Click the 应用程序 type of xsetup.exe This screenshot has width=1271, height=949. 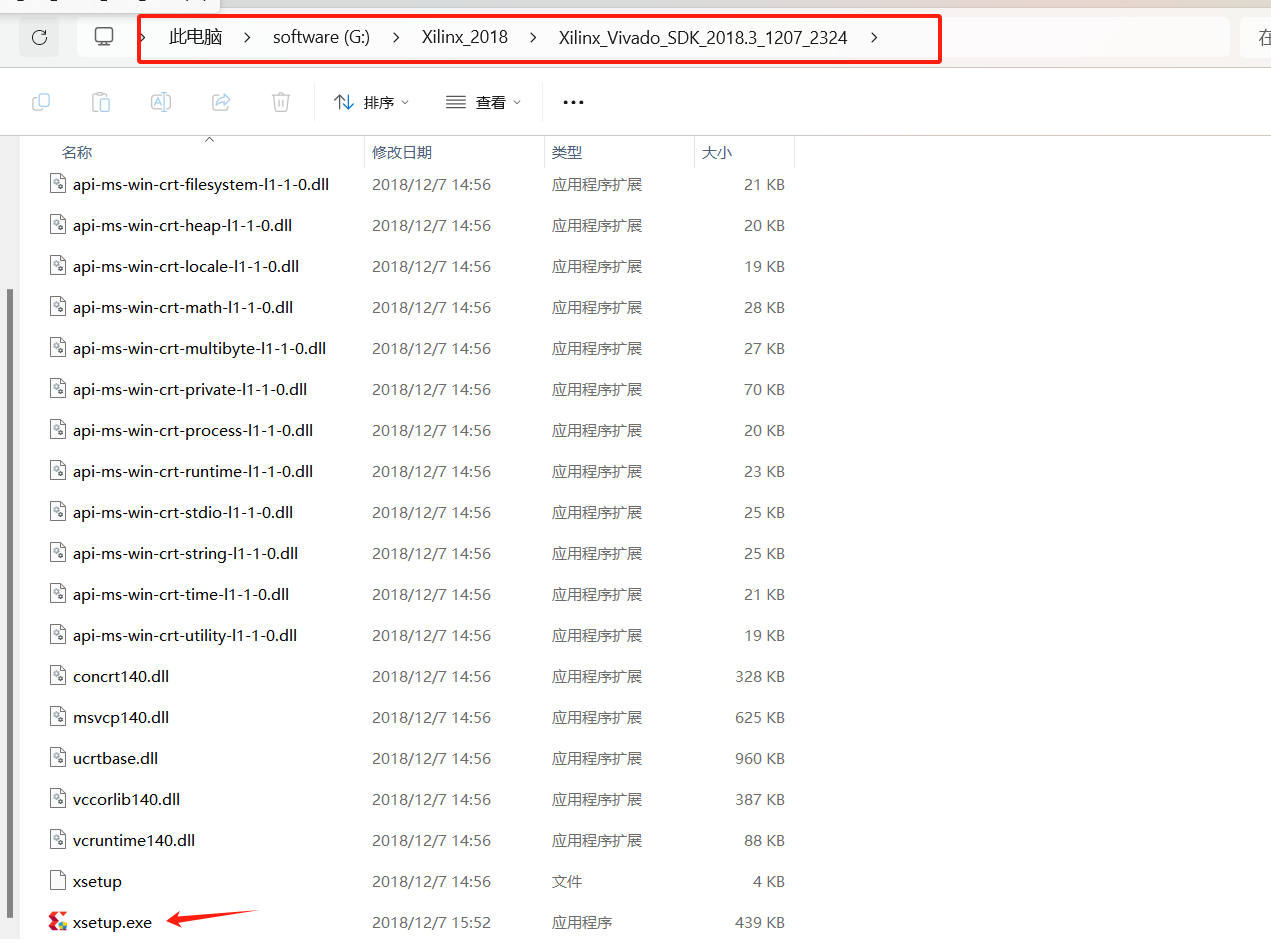pos(582,922)
